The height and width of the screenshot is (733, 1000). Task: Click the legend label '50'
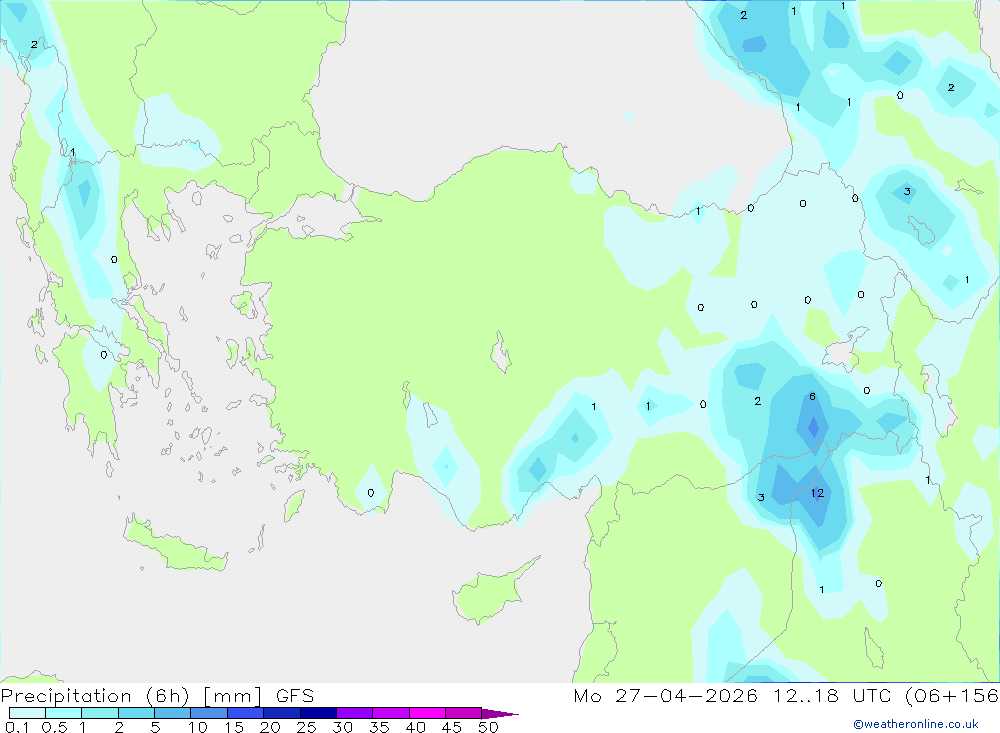click(x=488, y=727)
